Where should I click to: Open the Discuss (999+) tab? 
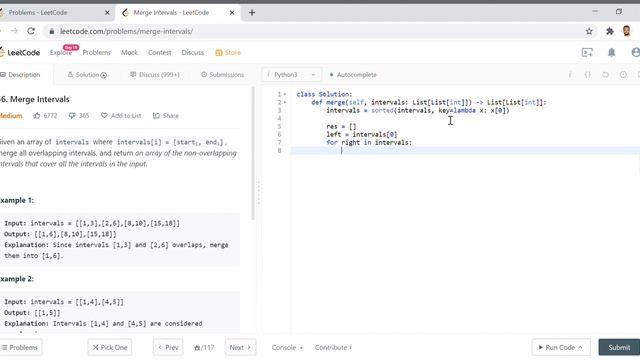155,75
